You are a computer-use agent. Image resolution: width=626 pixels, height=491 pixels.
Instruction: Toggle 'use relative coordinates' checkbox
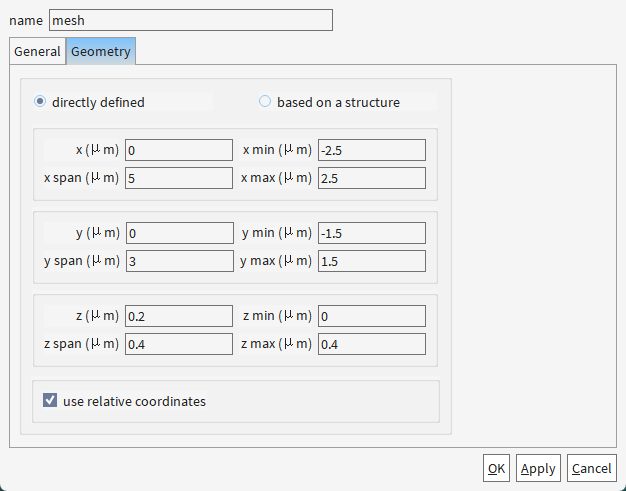coord(50,400)
